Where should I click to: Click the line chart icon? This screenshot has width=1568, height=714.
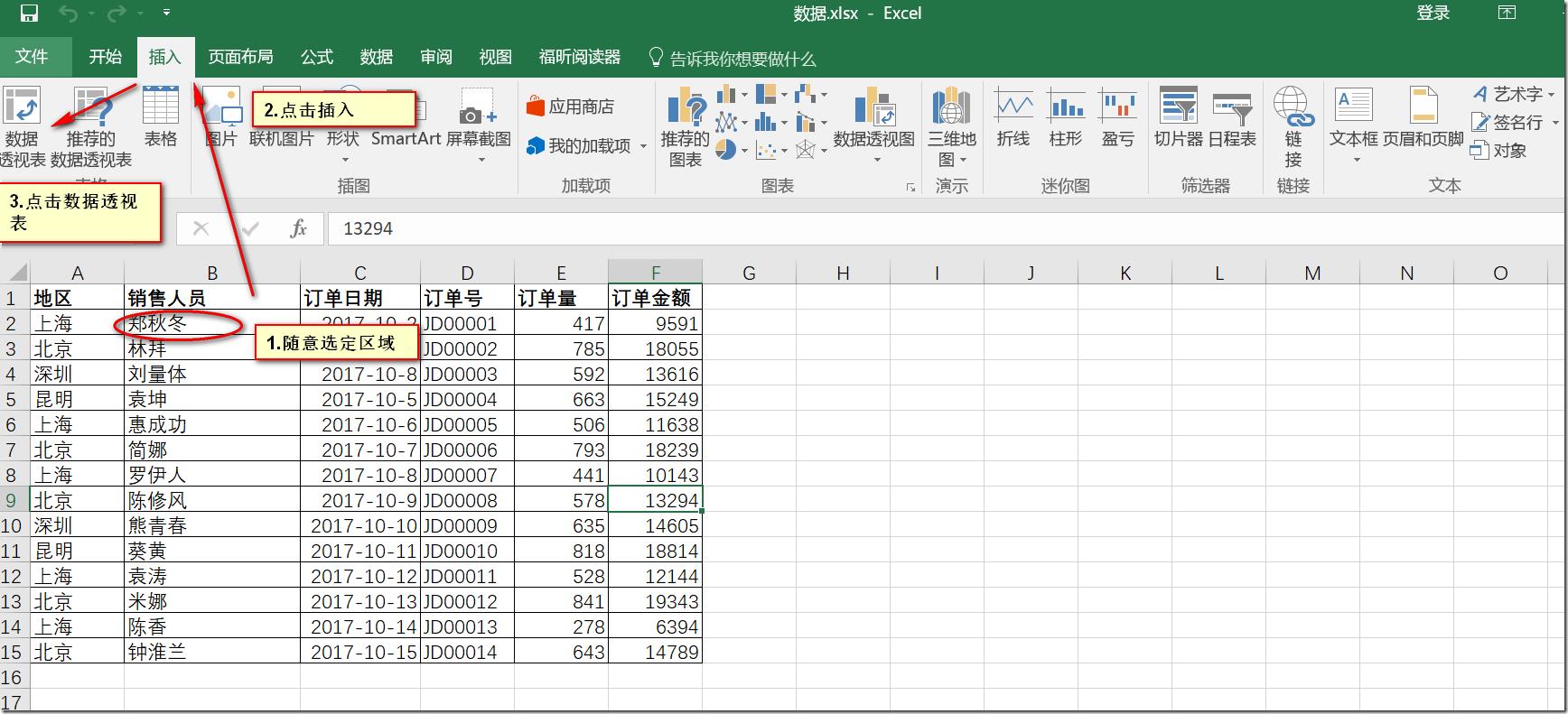[x=726, y=122]
